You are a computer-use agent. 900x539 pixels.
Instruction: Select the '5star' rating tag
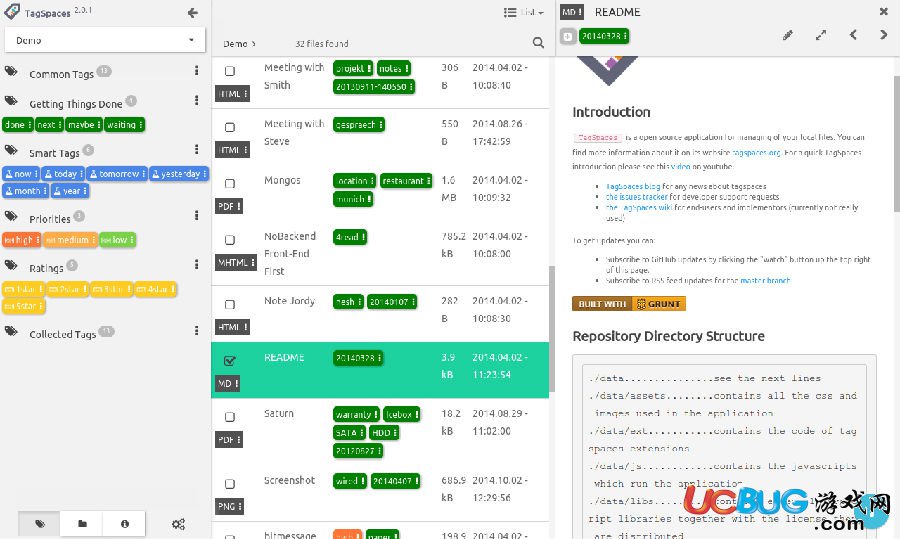[x=24, y=306]
